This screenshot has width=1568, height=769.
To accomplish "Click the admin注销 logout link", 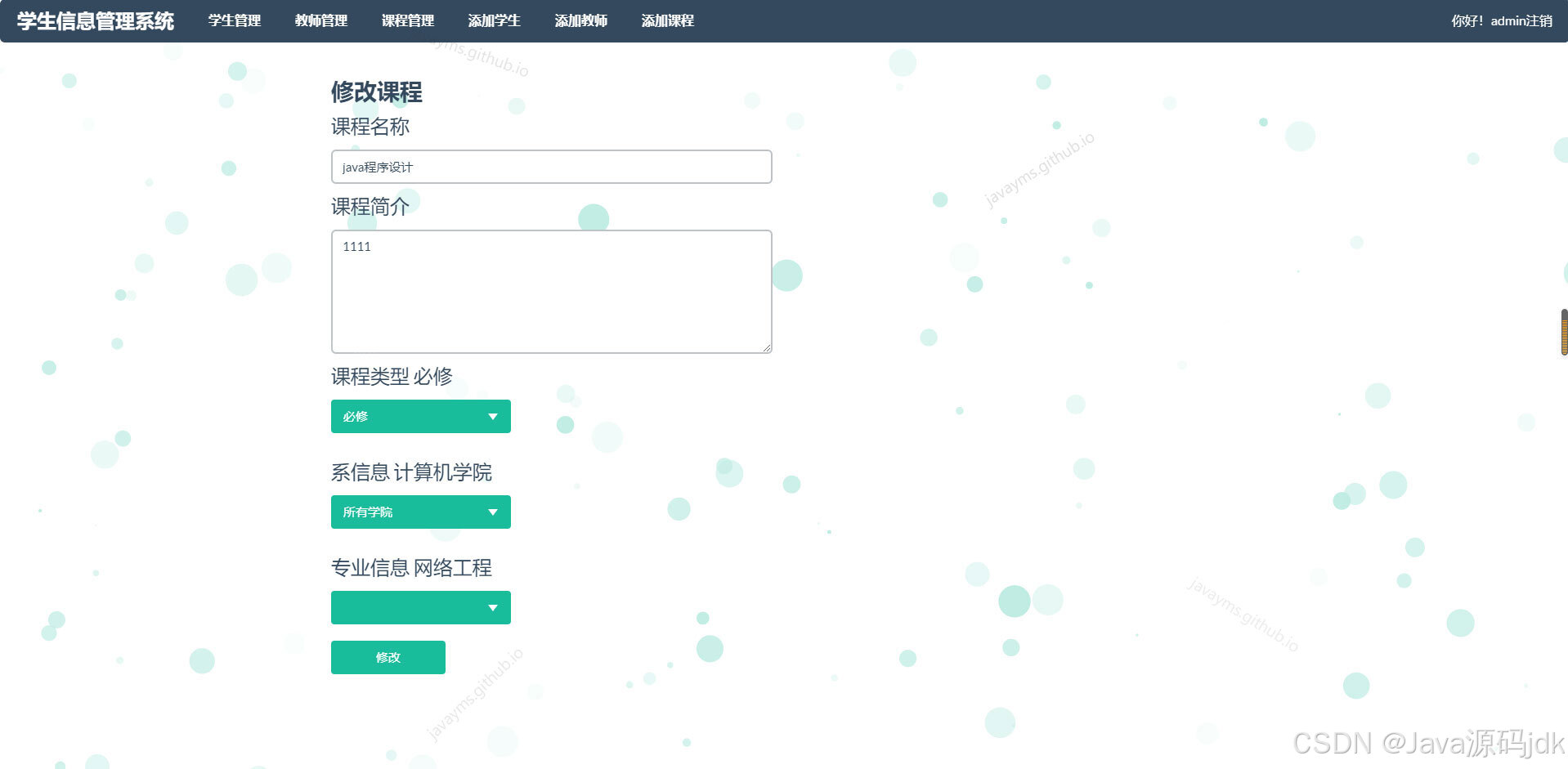I will click(1523, 20).
